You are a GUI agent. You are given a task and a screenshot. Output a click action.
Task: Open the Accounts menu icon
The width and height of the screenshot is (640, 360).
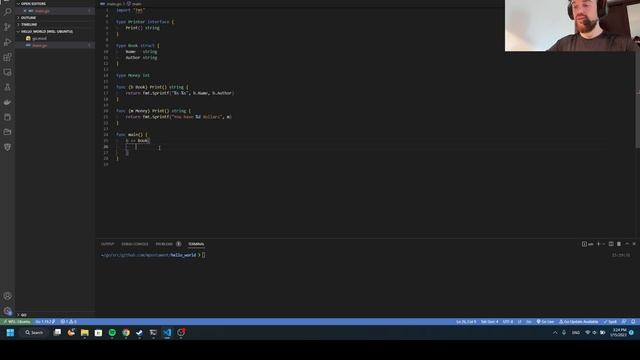point(7,296)
